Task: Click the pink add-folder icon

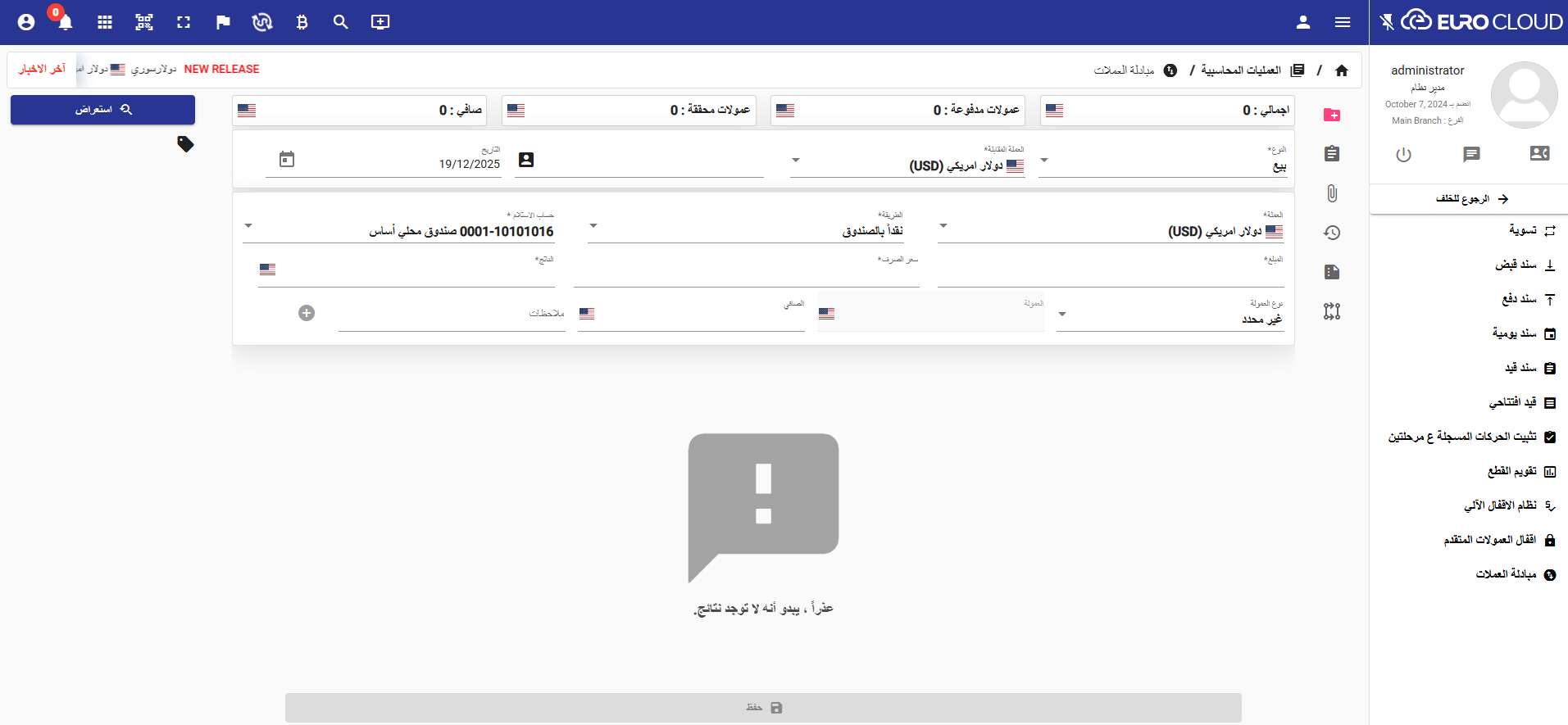Action: click(x=1332, y=115)
